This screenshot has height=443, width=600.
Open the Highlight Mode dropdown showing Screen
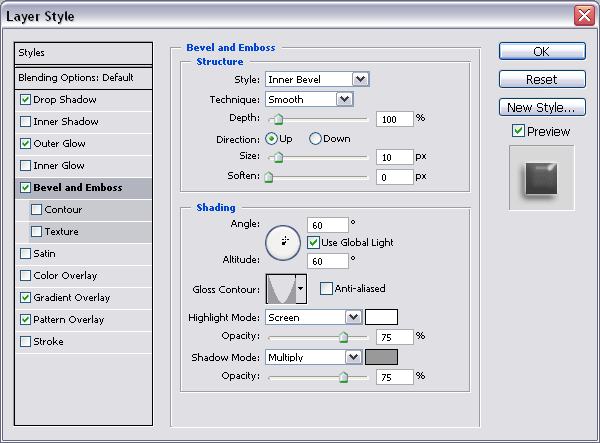pyautogui.click(x=314, y=317)
